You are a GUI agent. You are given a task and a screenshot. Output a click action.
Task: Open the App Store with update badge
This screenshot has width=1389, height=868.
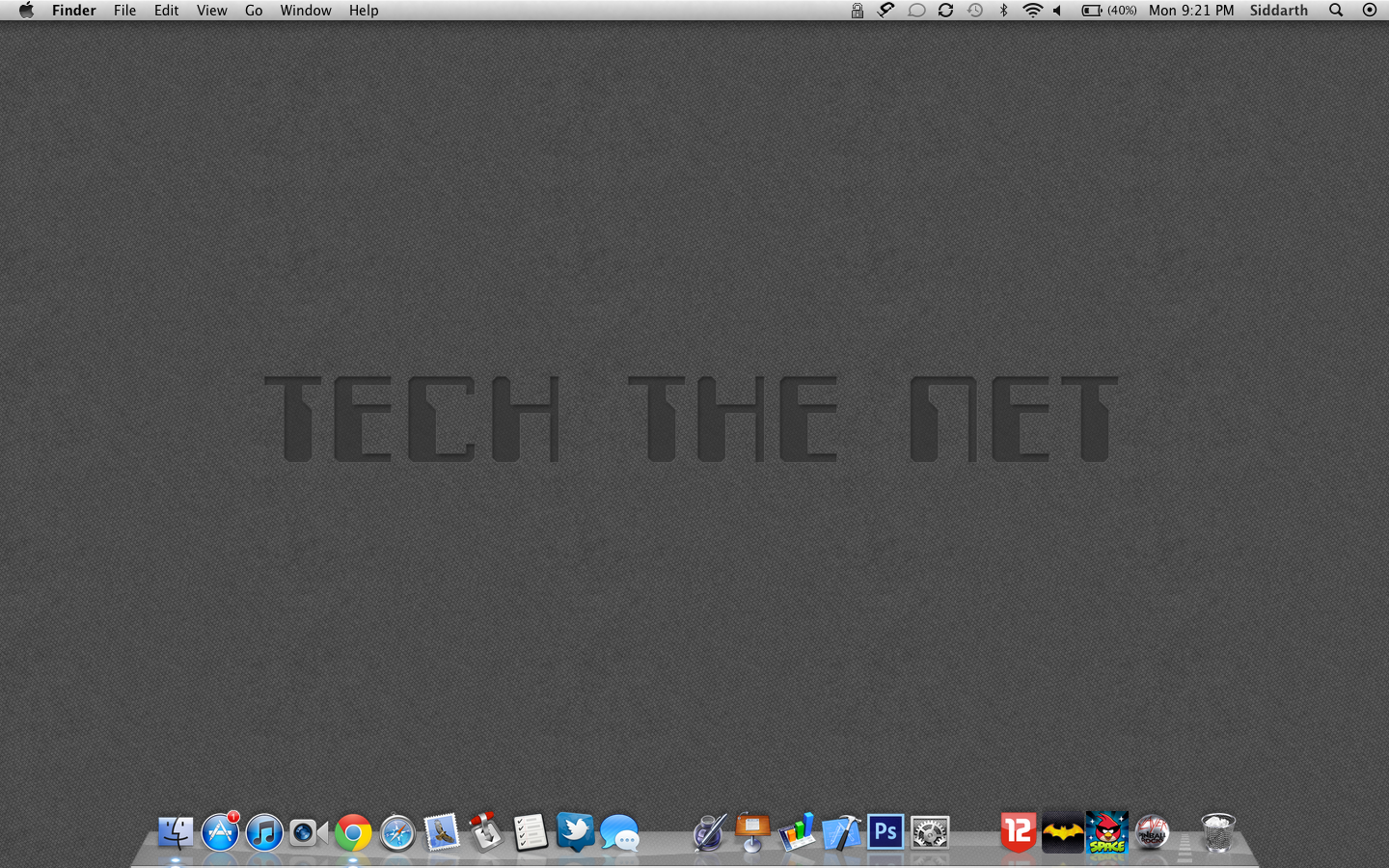point(220,831)
